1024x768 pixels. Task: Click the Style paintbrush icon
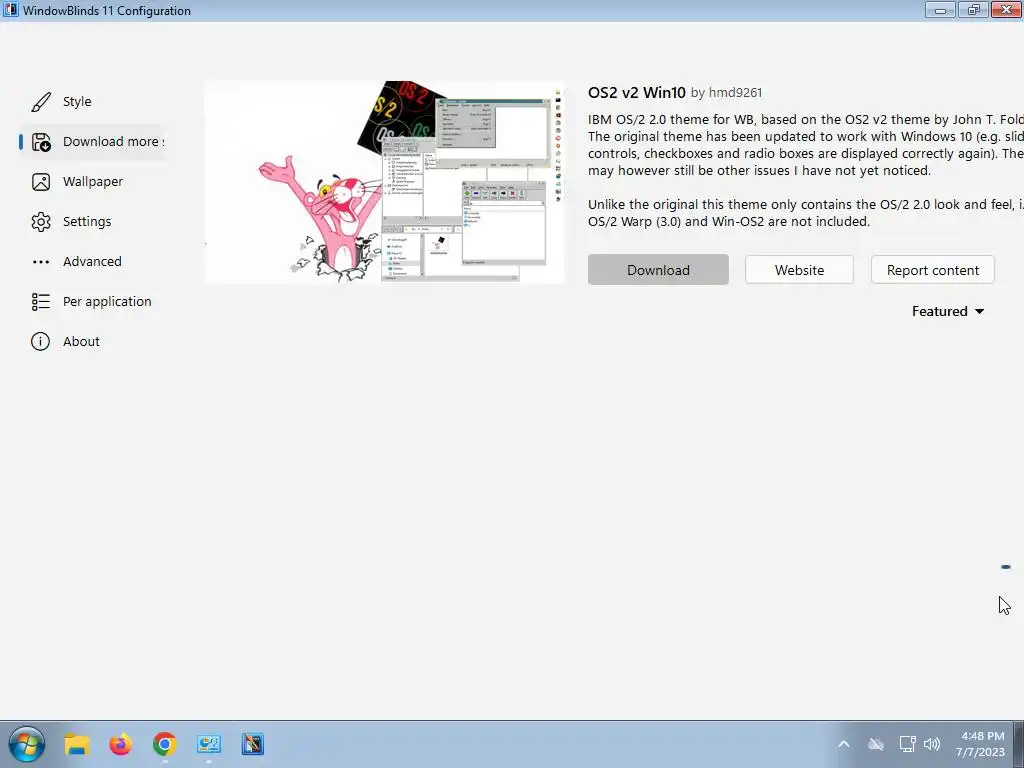pyautogui.click(x=40, y=102)
